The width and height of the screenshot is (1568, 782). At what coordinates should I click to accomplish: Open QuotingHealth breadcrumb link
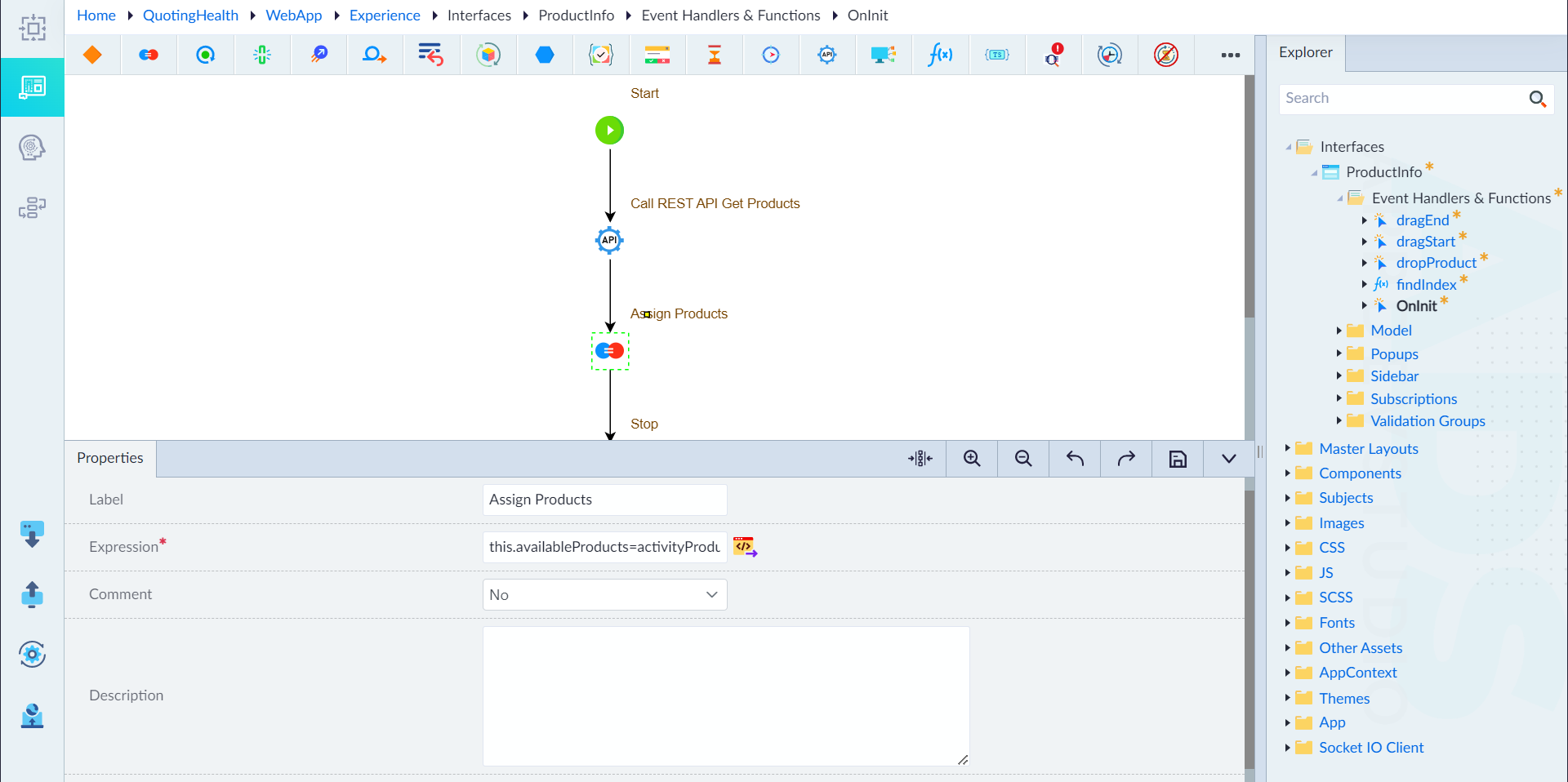pos(190,16)
